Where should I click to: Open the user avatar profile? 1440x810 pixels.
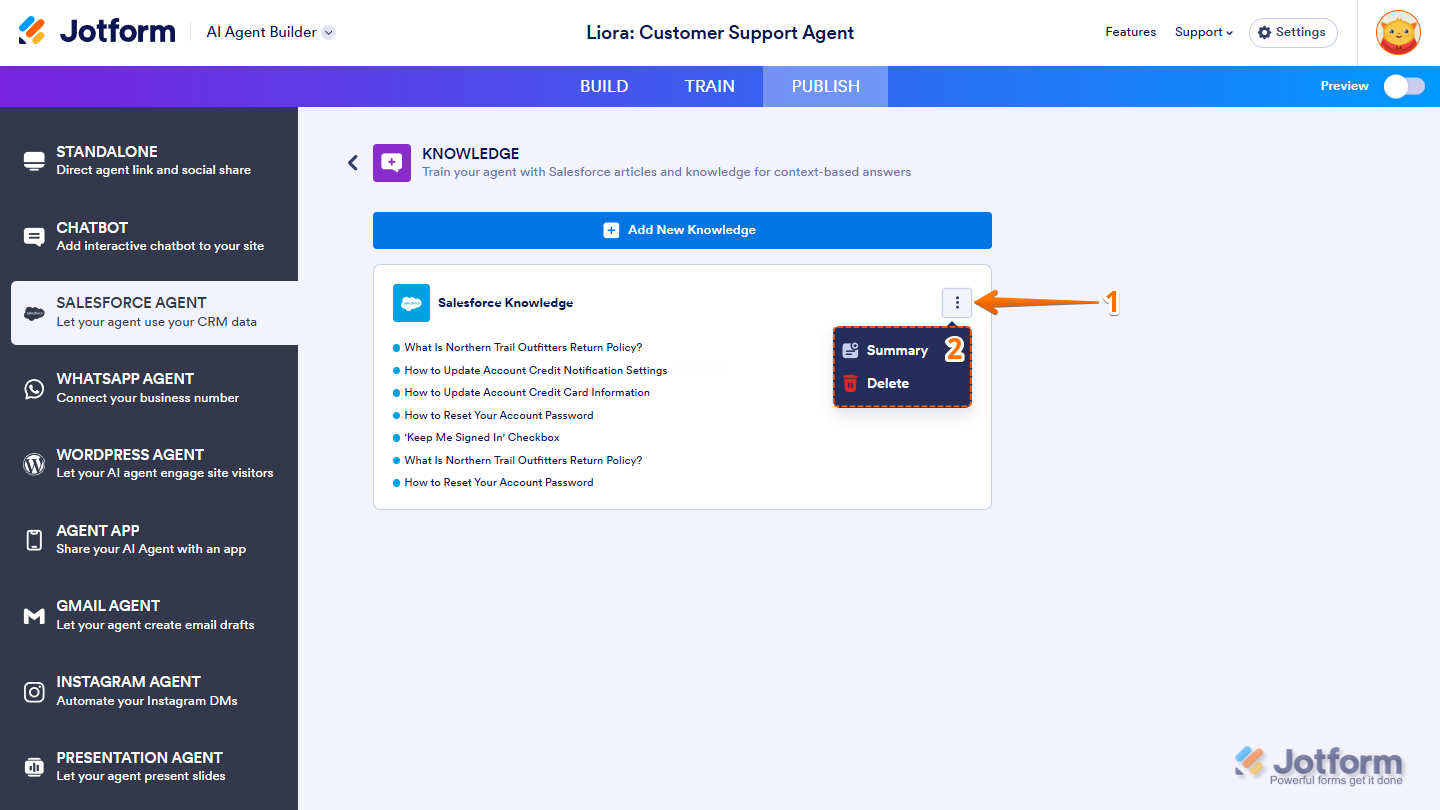tap(1398, 32)
